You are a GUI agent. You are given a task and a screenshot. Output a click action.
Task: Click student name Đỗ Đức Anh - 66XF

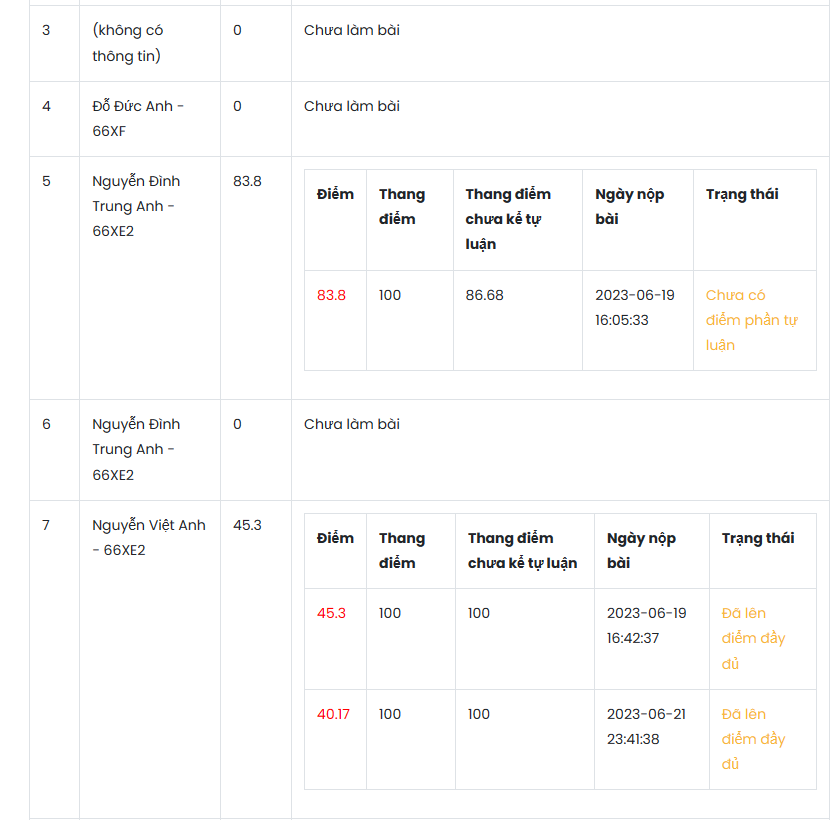[x=138, y=119]
